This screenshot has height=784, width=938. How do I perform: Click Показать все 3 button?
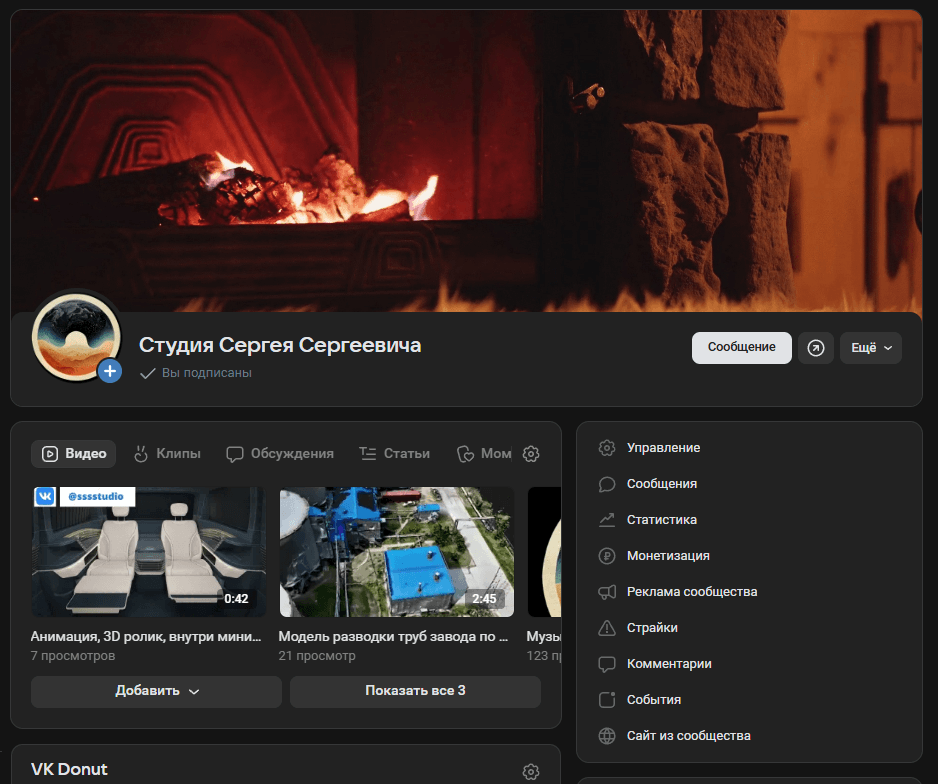click(x=415, y=691)
